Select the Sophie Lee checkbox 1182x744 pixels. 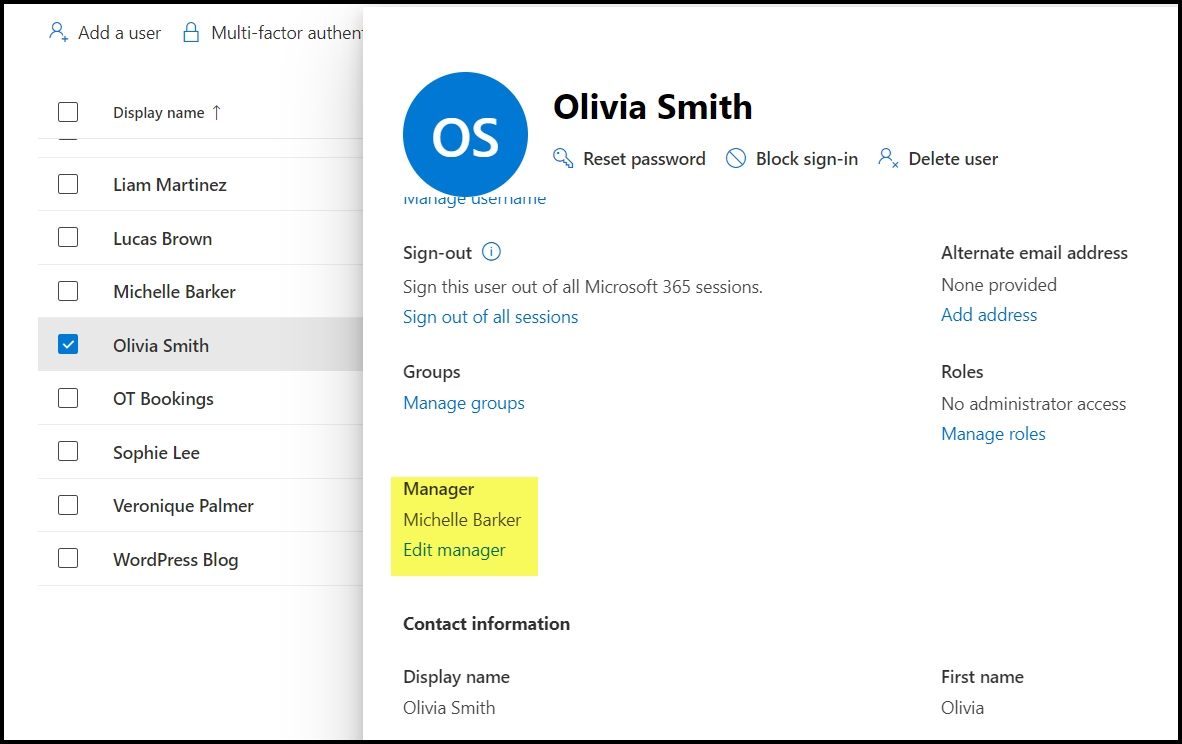click(x=68, y=452)
